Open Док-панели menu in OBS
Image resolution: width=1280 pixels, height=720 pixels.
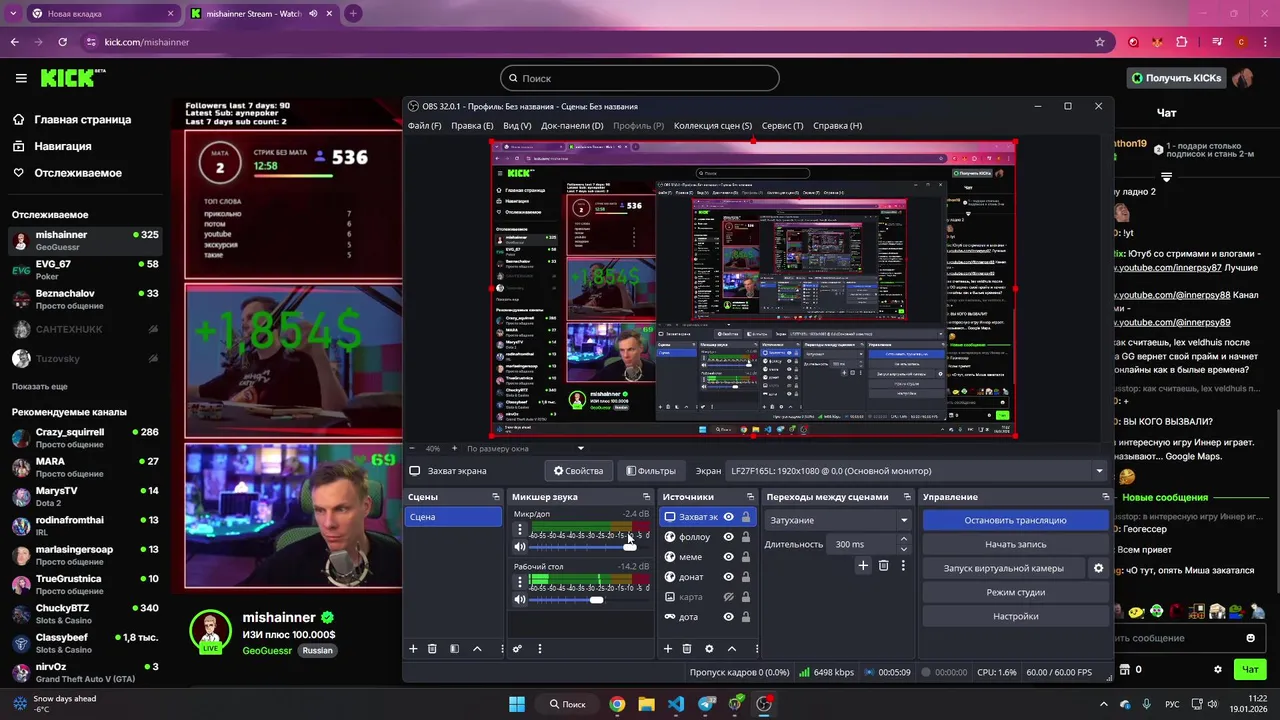[x=572, y=126]
